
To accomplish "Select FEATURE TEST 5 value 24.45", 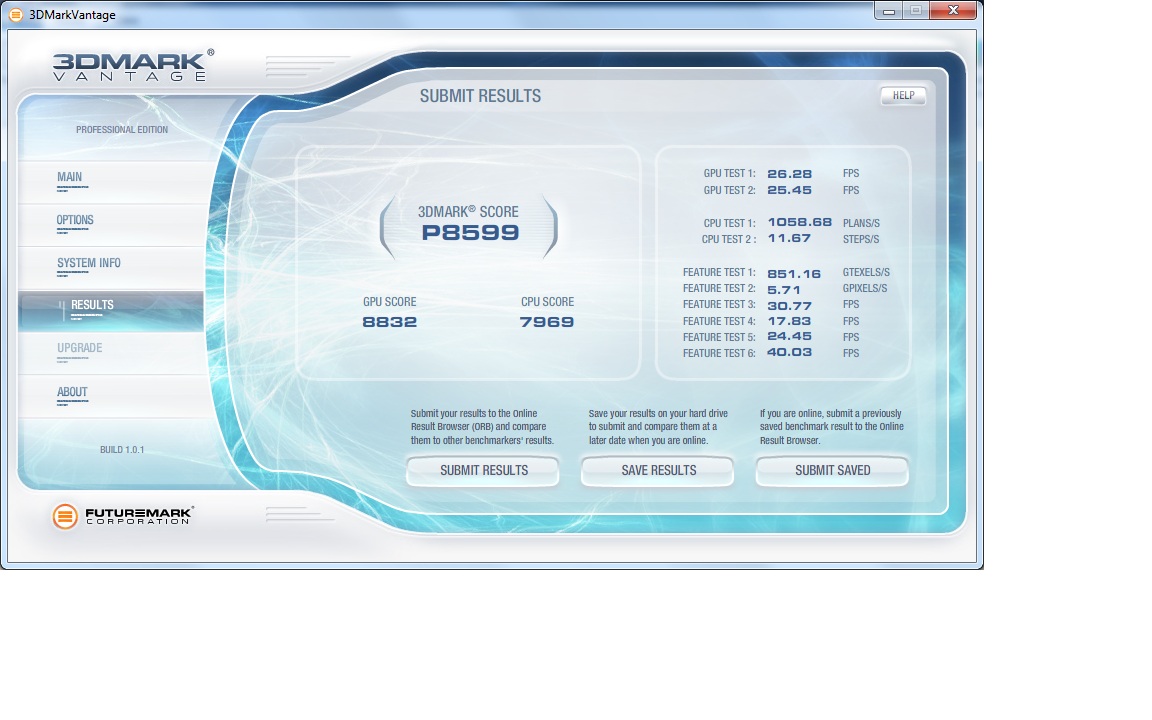I will pyautogui.click(x=790, y=336).
